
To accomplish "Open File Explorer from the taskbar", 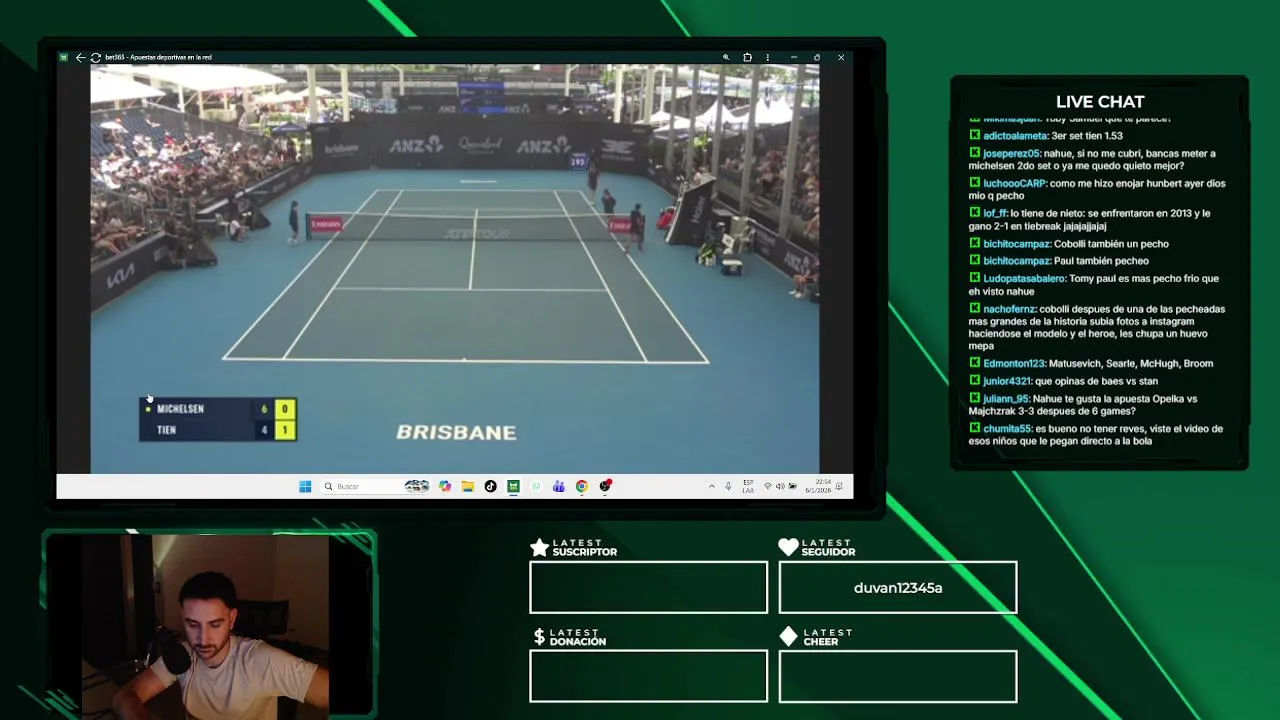I will [x=467, y=486].
